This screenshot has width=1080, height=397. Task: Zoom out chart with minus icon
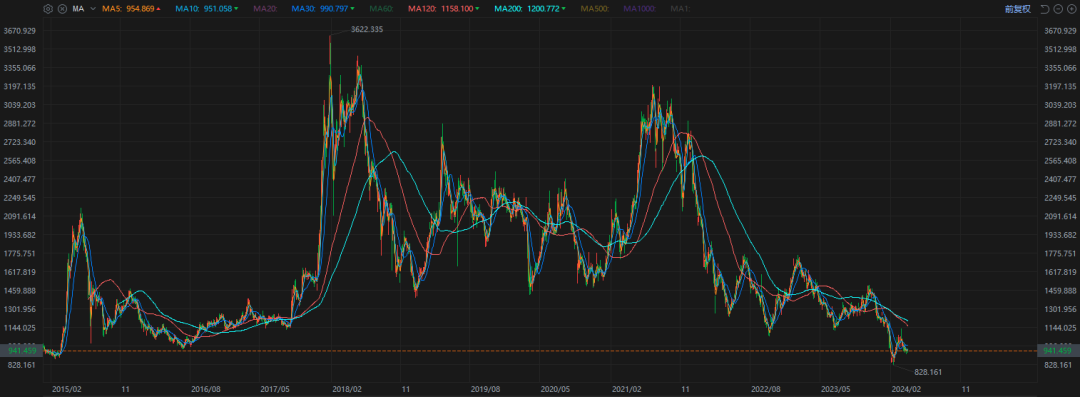coord(1058,9)
